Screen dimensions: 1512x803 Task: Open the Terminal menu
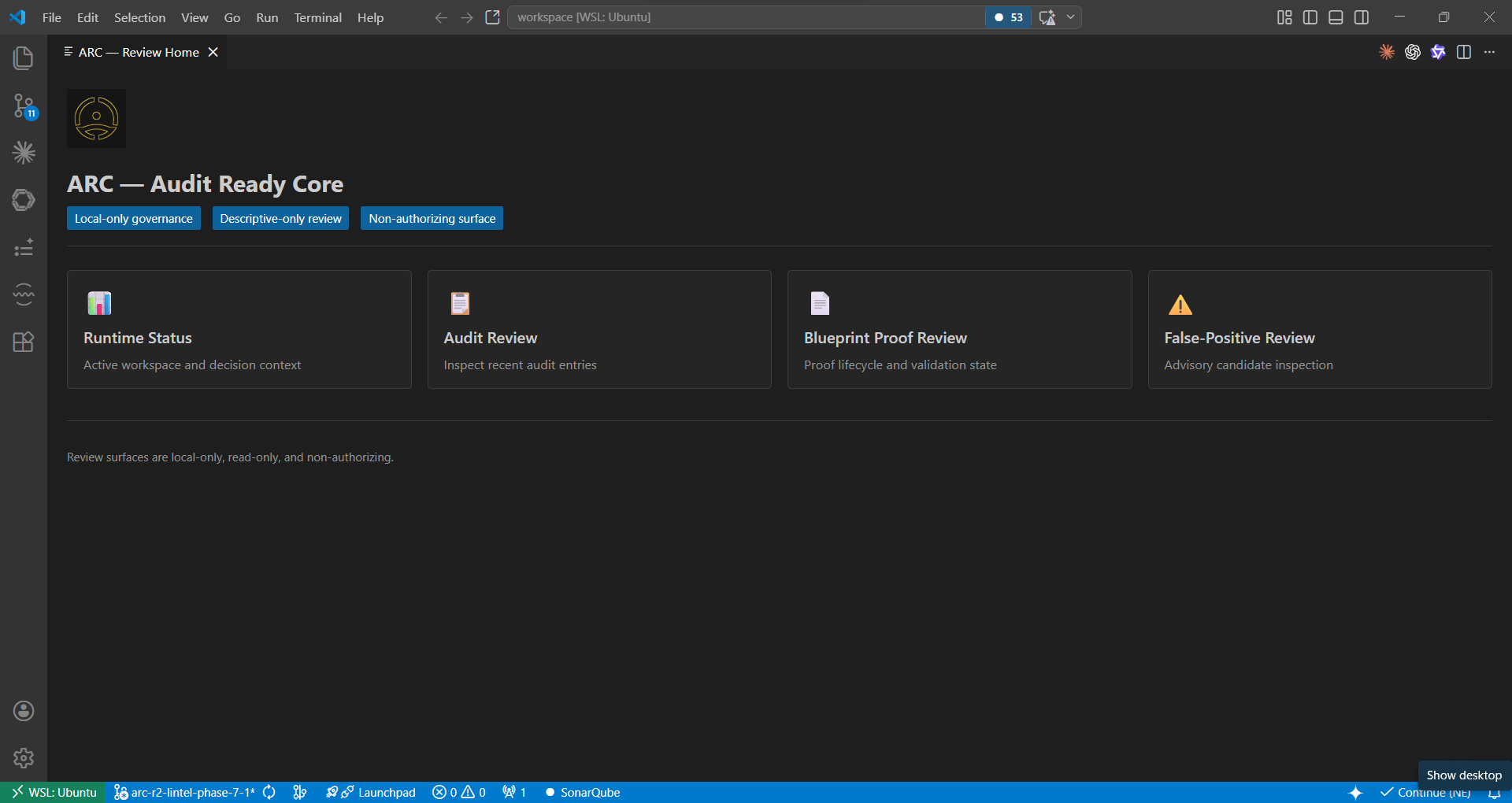tap(317, 17)
